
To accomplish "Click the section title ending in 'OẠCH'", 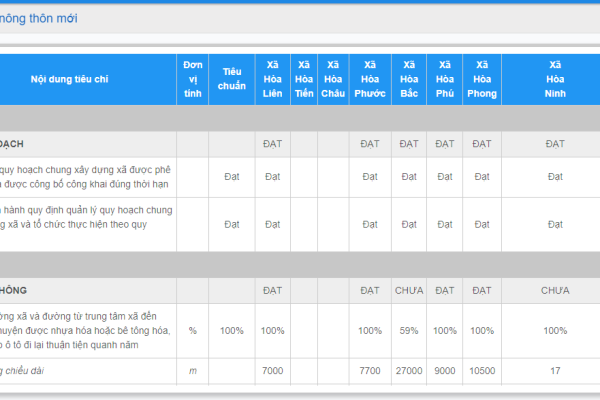I will [11, 144].
